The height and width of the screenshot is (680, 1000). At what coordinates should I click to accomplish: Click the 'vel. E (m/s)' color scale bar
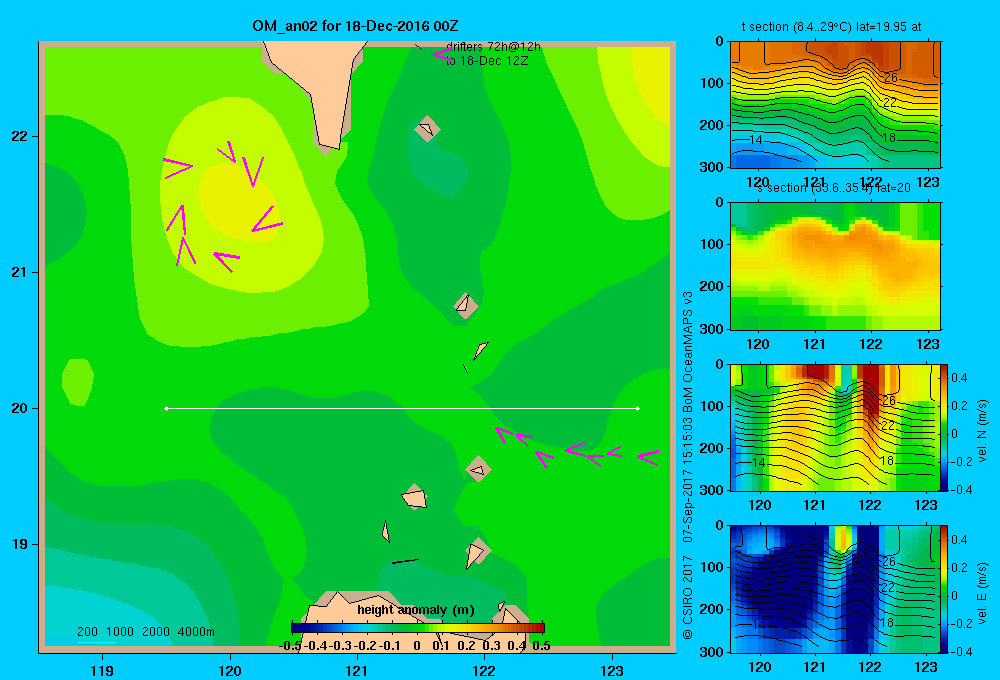[x=945, y=589]
